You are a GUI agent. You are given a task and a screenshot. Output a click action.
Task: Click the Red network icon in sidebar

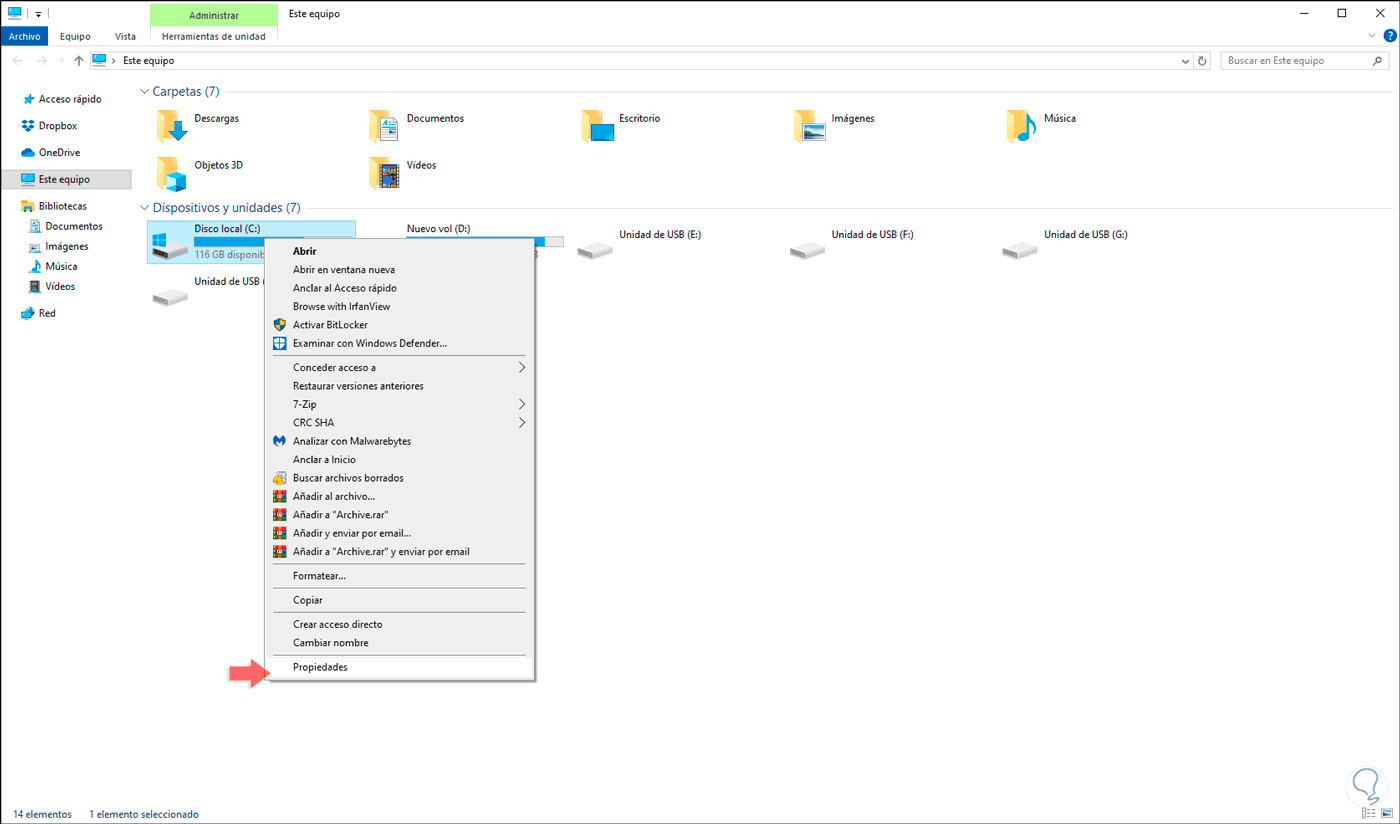(x=28, y=313)
